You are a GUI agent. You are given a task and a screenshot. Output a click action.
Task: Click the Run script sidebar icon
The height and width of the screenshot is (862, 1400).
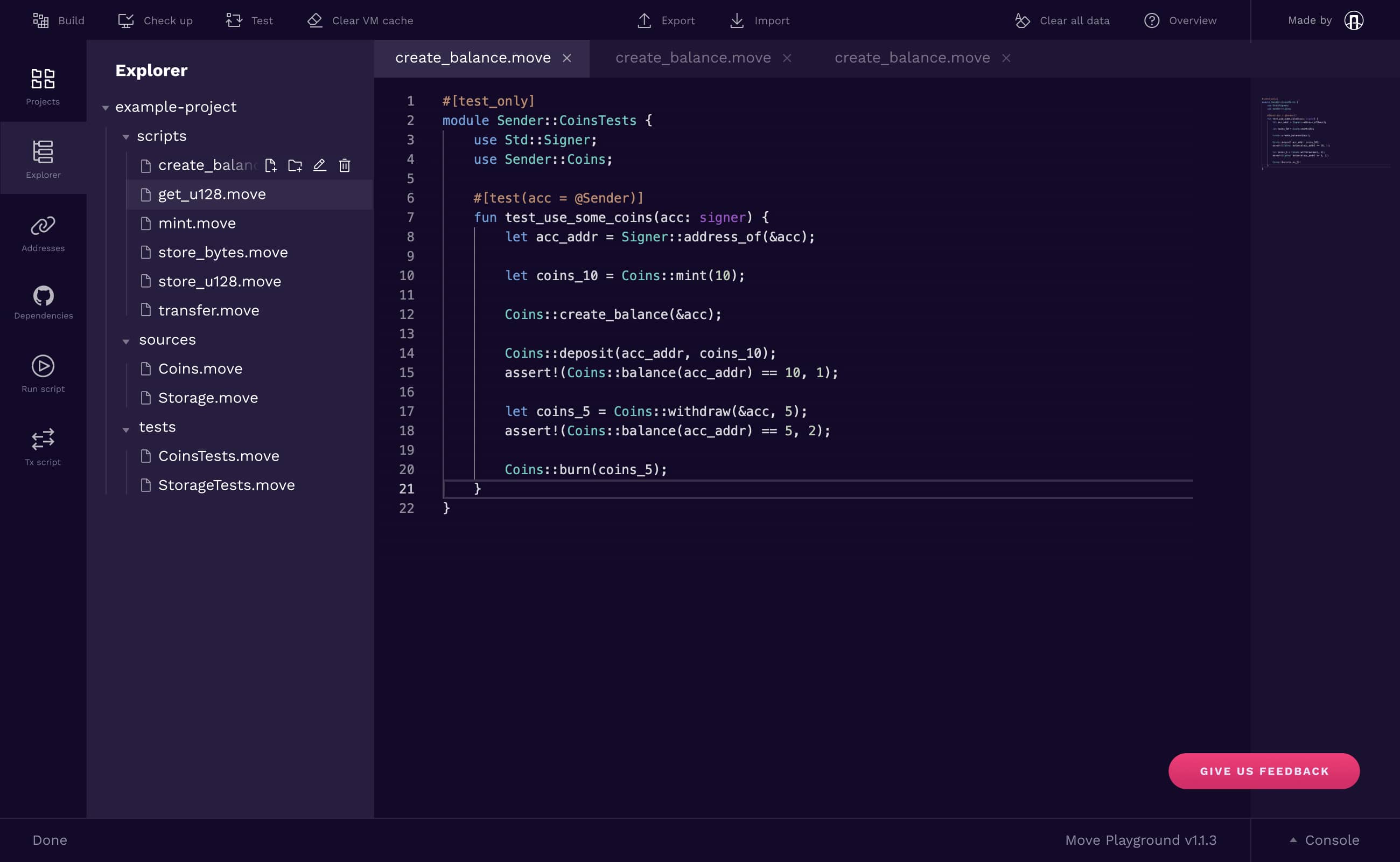point(43,373)
